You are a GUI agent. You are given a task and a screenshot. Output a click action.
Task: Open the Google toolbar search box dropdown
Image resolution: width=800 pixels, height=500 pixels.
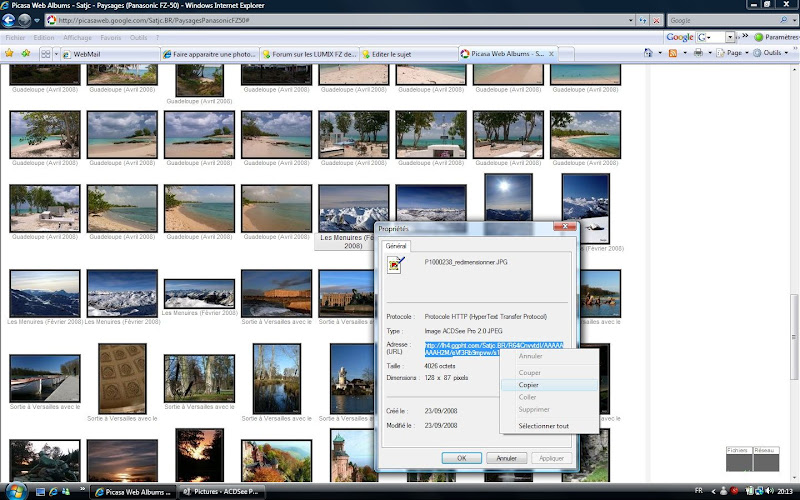730,37
